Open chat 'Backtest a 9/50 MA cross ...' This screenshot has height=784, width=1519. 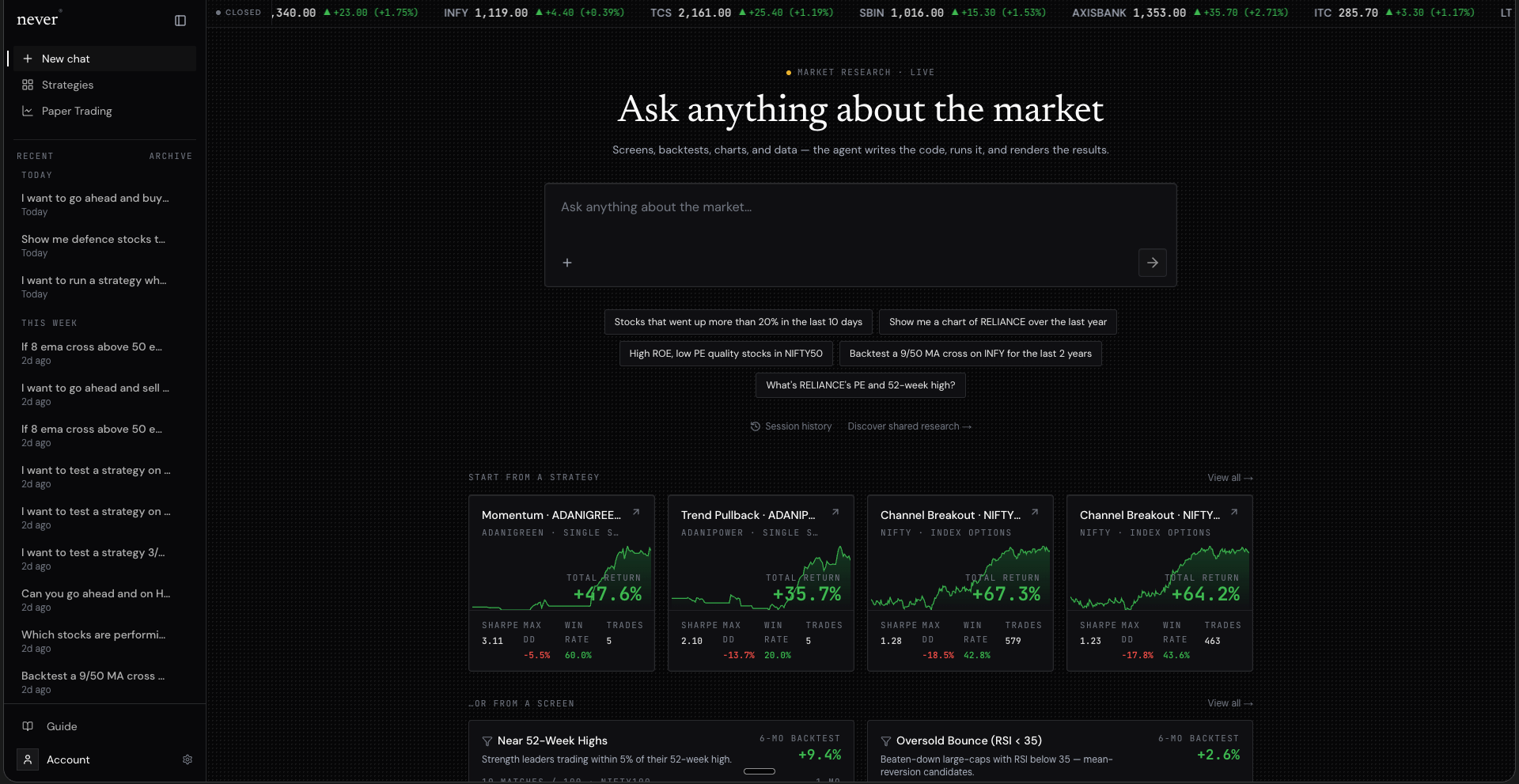(103, 682)
